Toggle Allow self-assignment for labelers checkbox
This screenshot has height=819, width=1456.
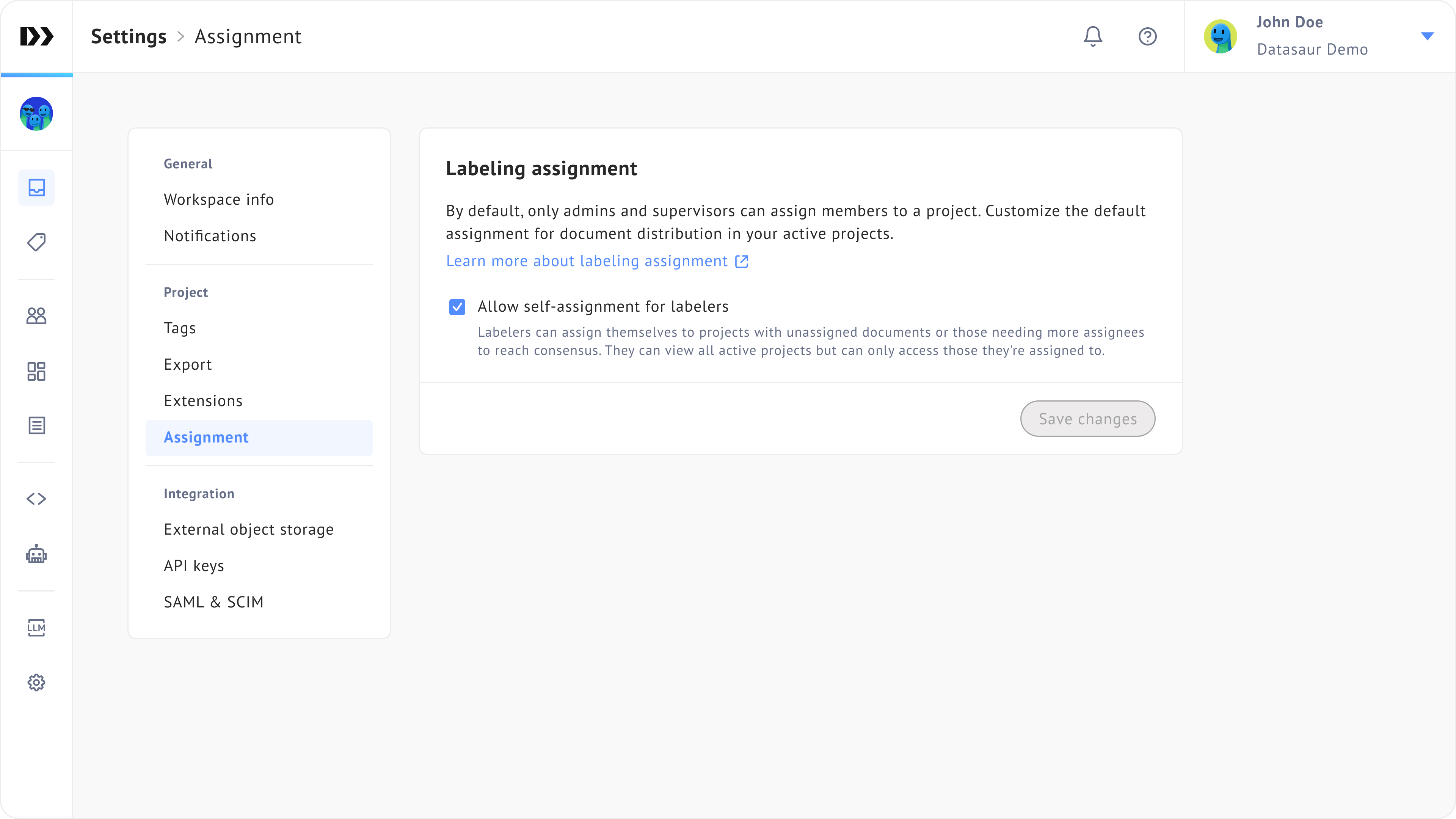tap(457, 307)
